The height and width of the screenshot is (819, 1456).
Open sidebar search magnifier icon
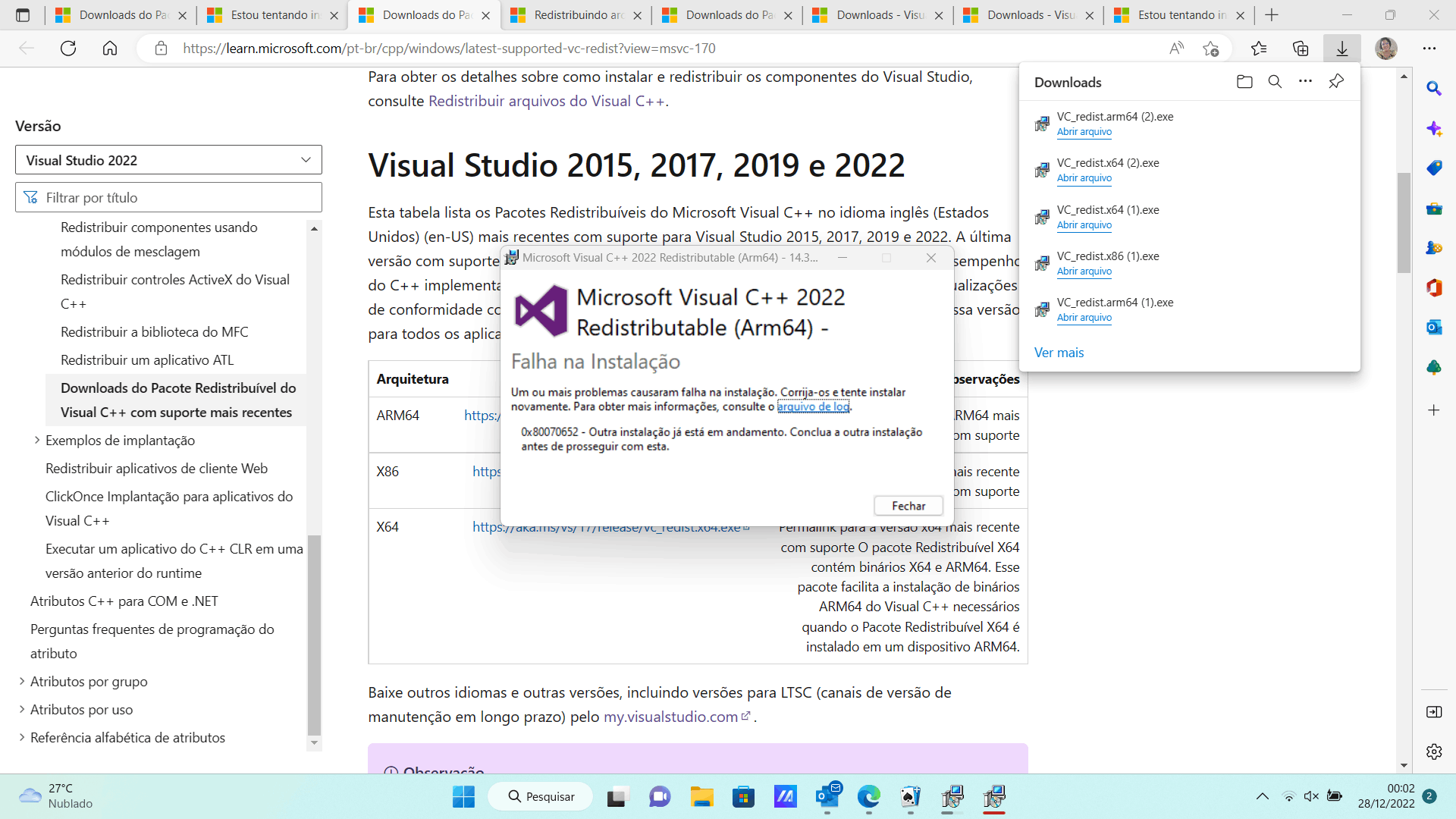tap(1433, 89)
